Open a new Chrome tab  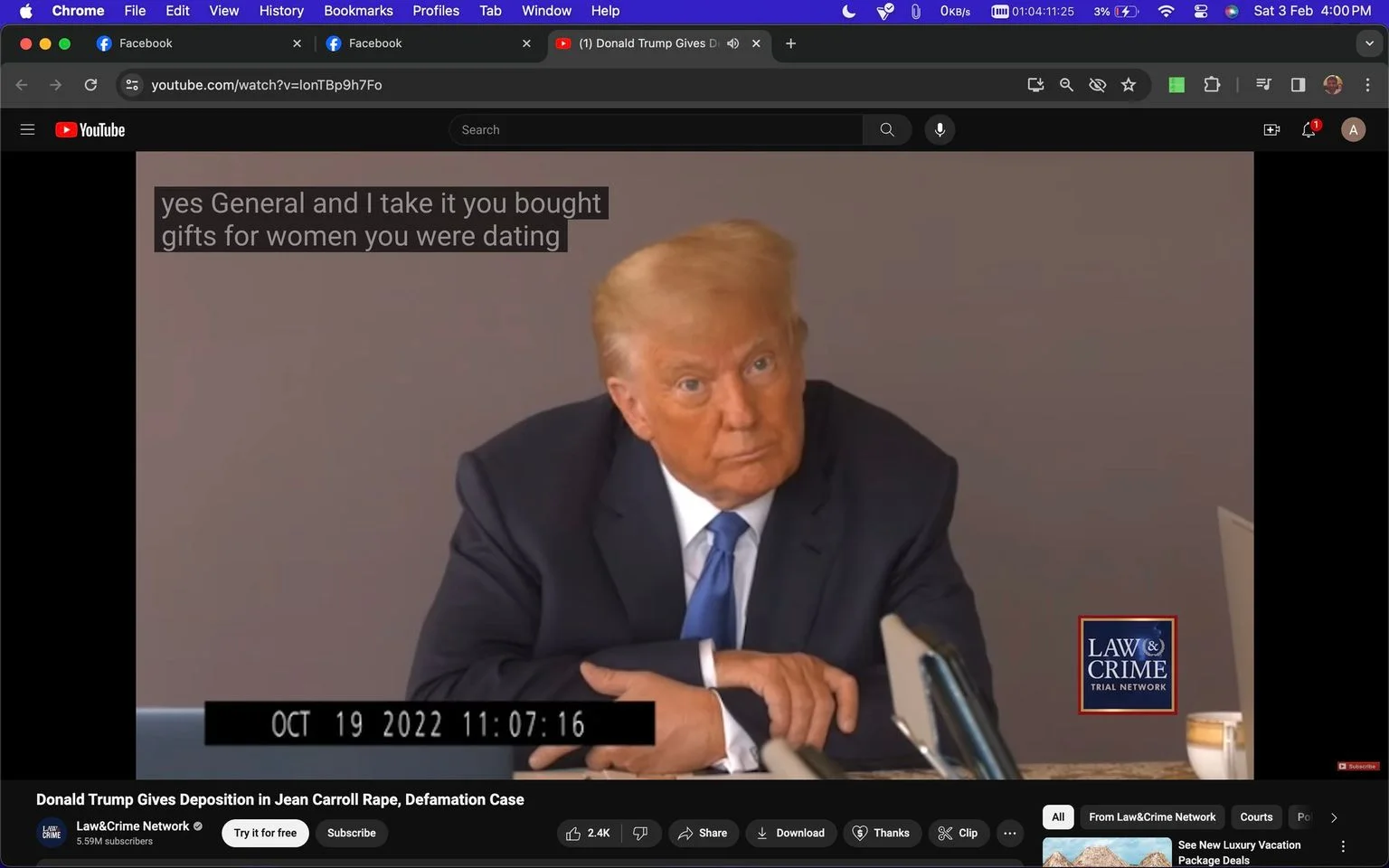click(790, 43)
